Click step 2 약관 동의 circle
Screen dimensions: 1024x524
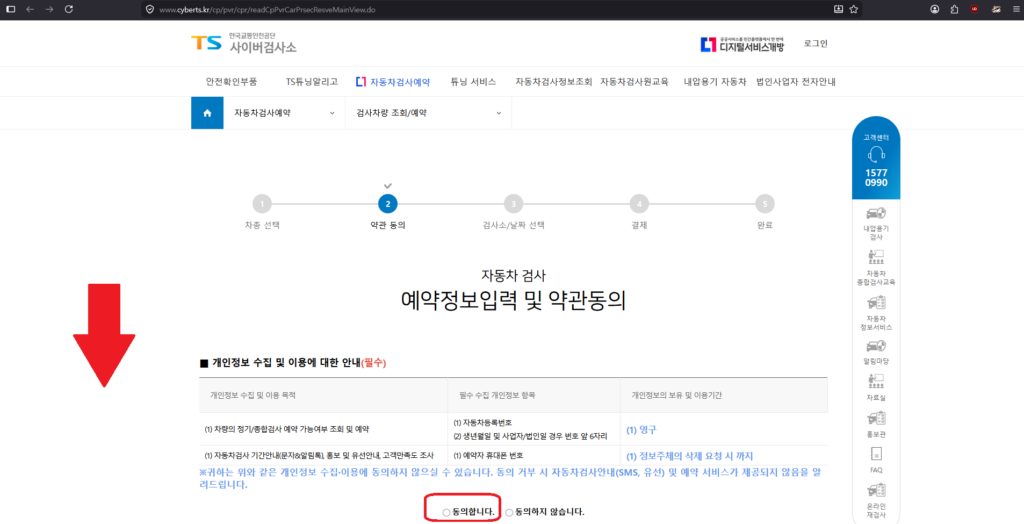point(387,204)
